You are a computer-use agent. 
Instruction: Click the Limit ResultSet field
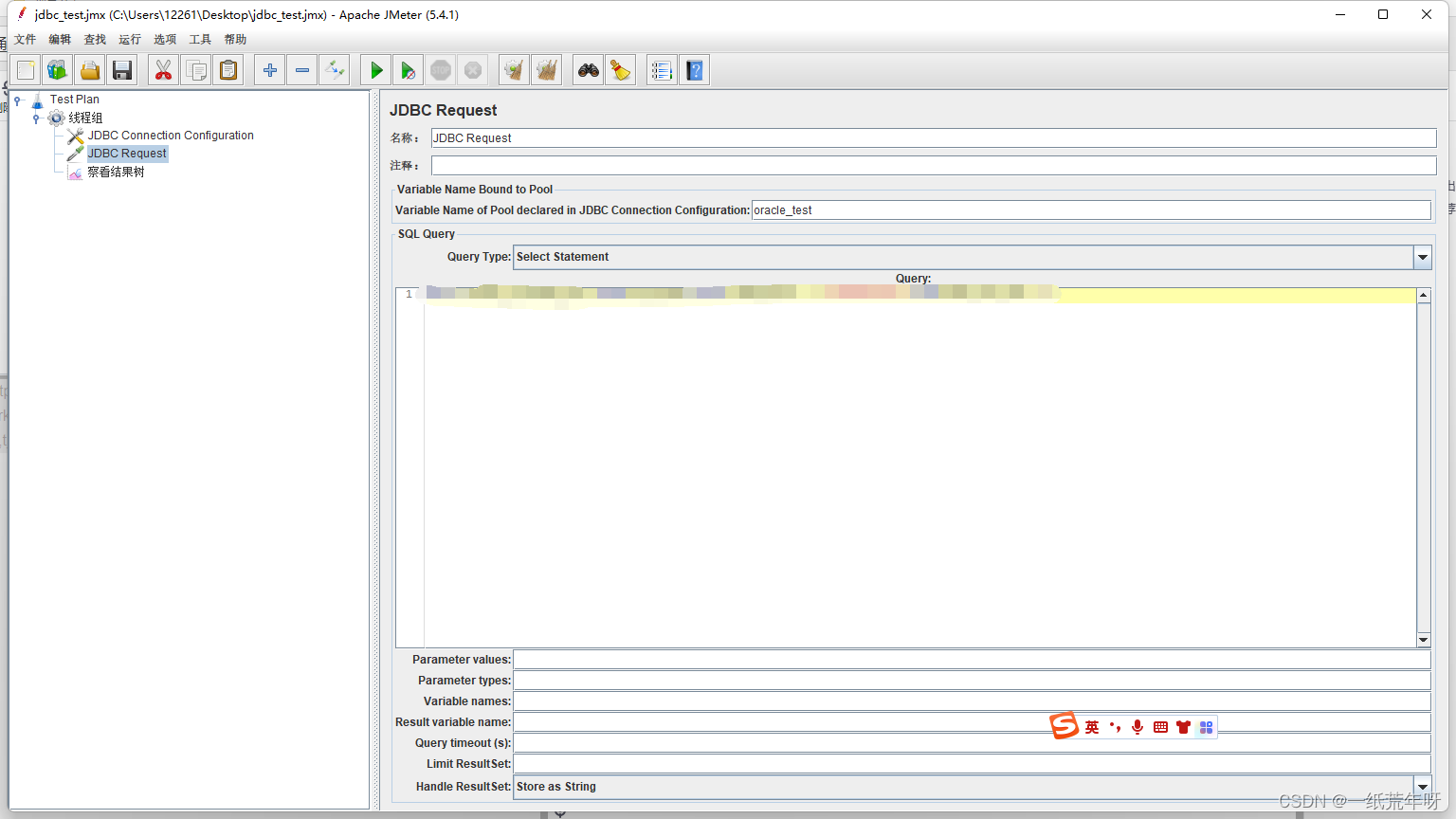tap(972, 764)
